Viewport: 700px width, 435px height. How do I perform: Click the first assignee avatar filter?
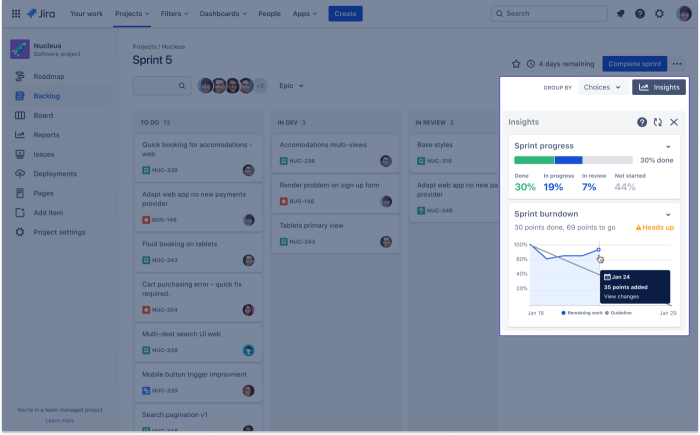tap(205, 86)
